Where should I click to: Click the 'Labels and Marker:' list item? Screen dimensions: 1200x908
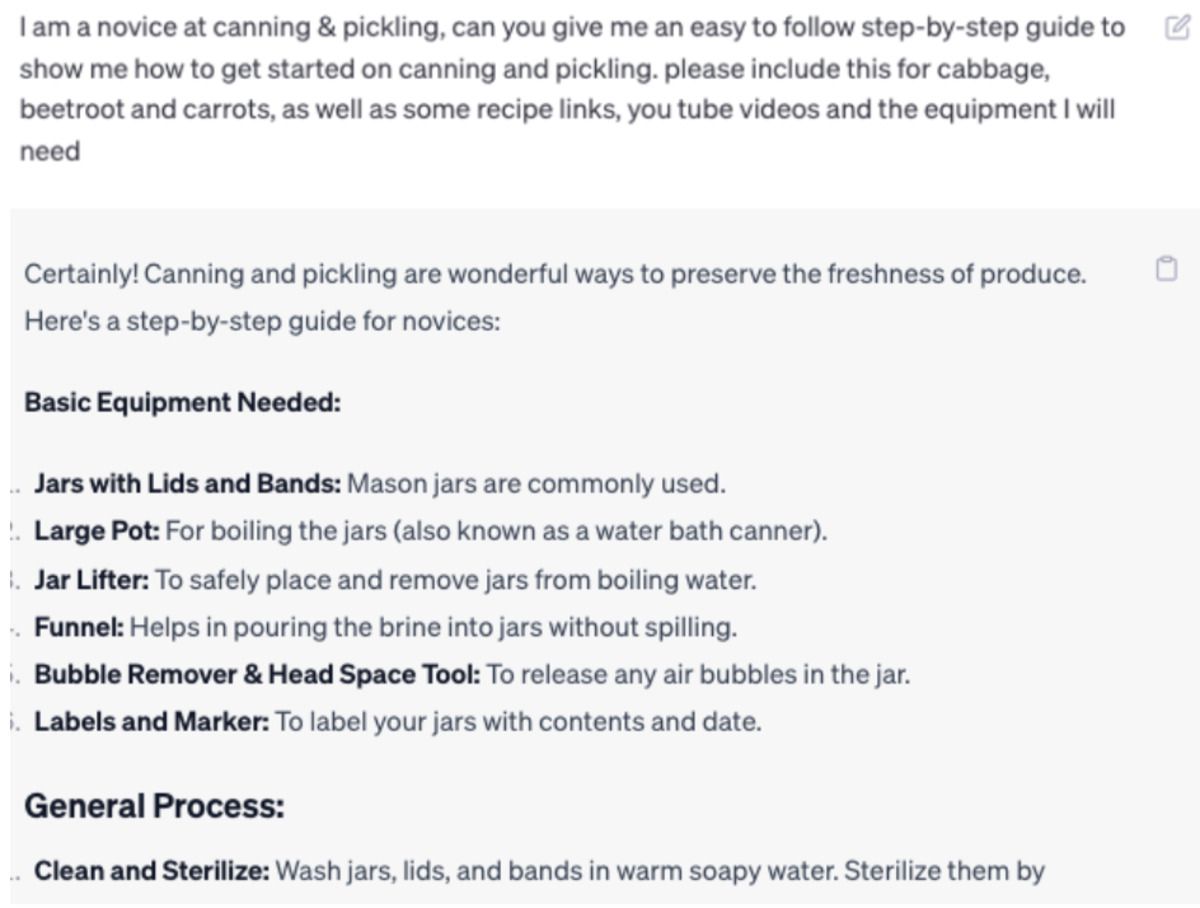coord(398,722)
